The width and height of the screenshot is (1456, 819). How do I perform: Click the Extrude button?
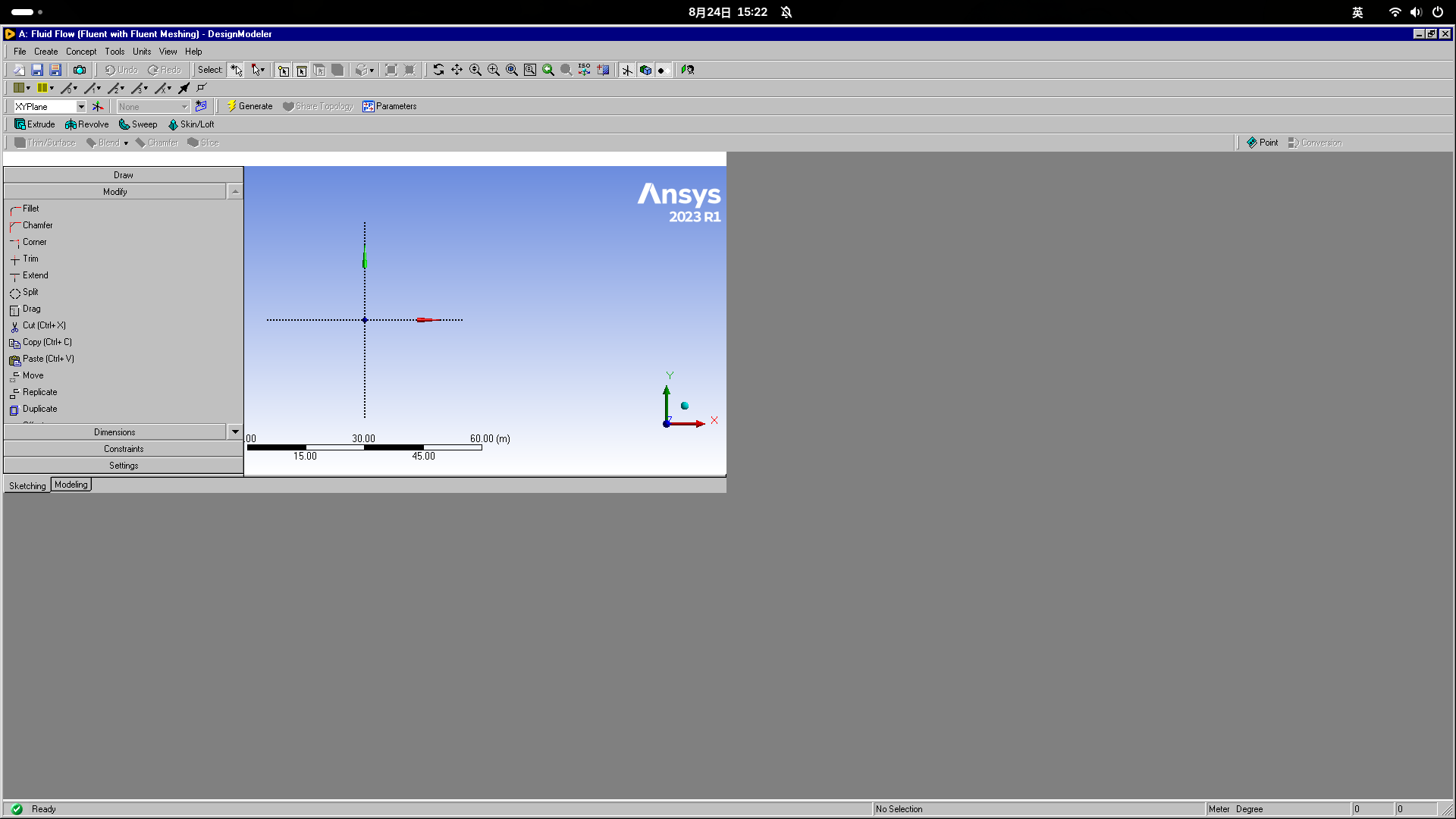coord(35,124)
